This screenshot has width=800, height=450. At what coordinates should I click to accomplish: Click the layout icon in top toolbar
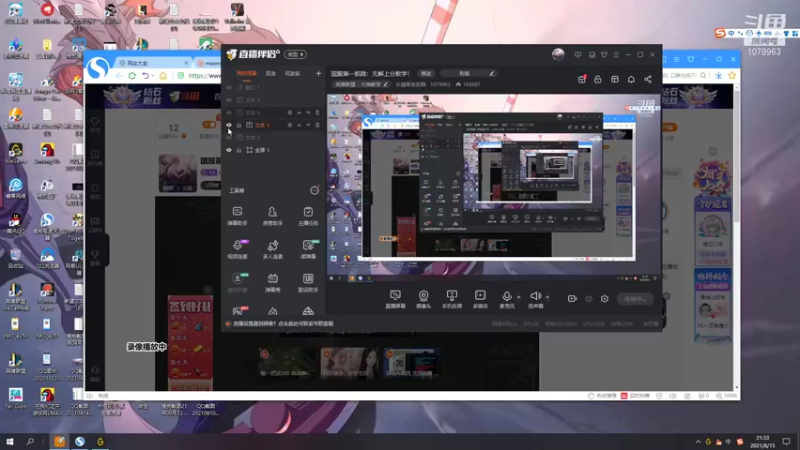pos(615,79)
